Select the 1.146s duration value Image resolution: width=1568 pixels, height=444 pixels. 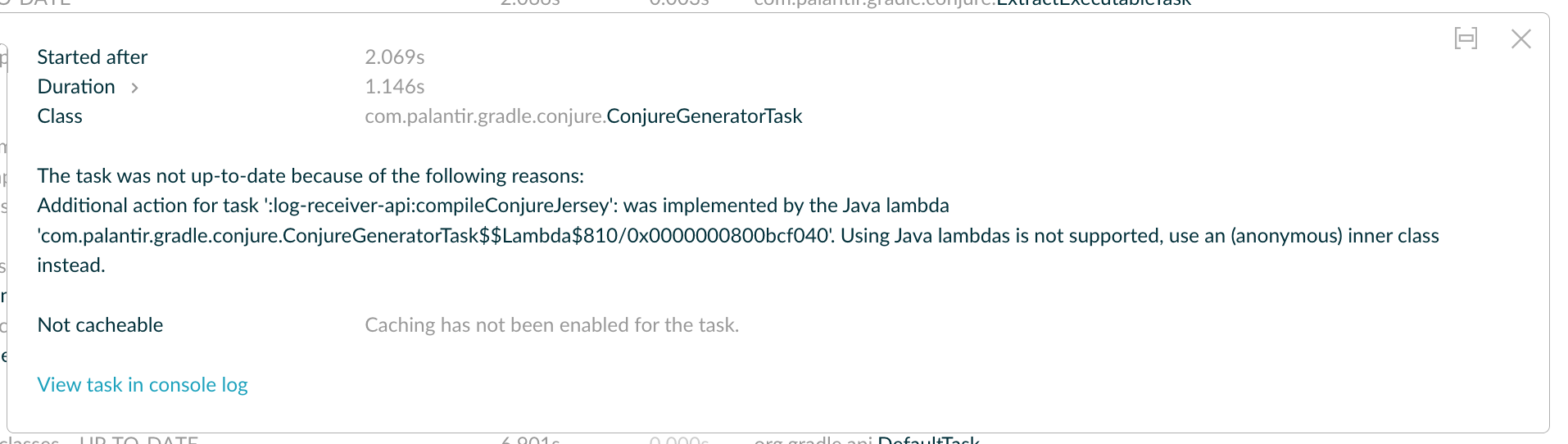[394, 87]
